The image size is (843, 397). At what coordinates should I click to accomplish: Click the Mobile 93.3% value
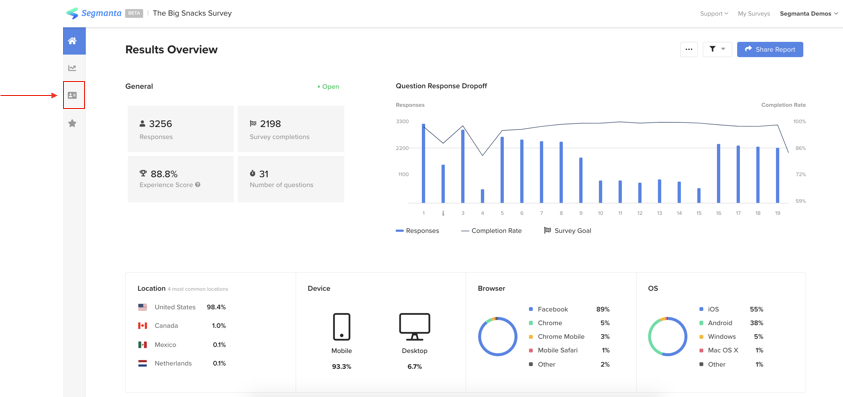pyautogui.click(x=341, y=367)
